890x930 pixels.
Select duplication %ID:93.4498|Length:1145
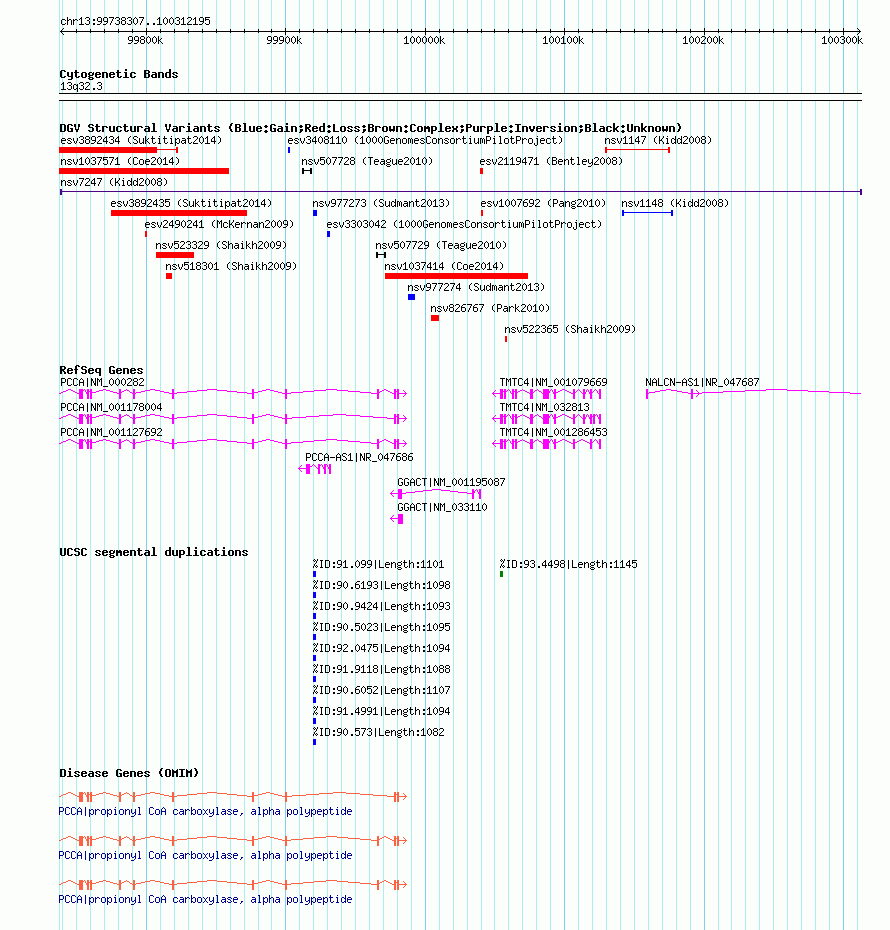(x=569, y=565)
